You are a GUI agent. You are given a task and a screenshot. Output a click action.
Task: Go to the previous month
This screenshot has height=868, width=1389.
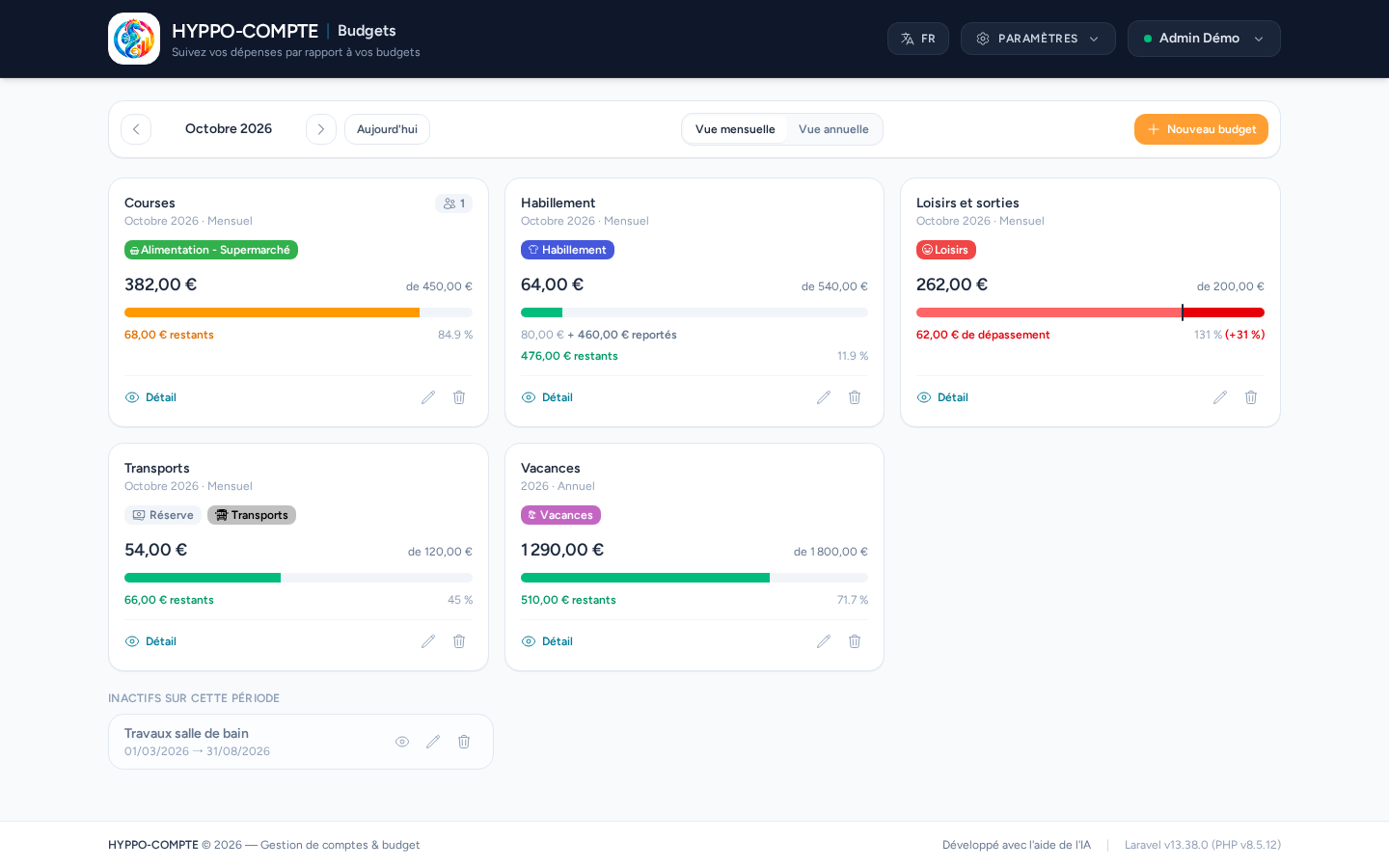[x=136, y=129]
